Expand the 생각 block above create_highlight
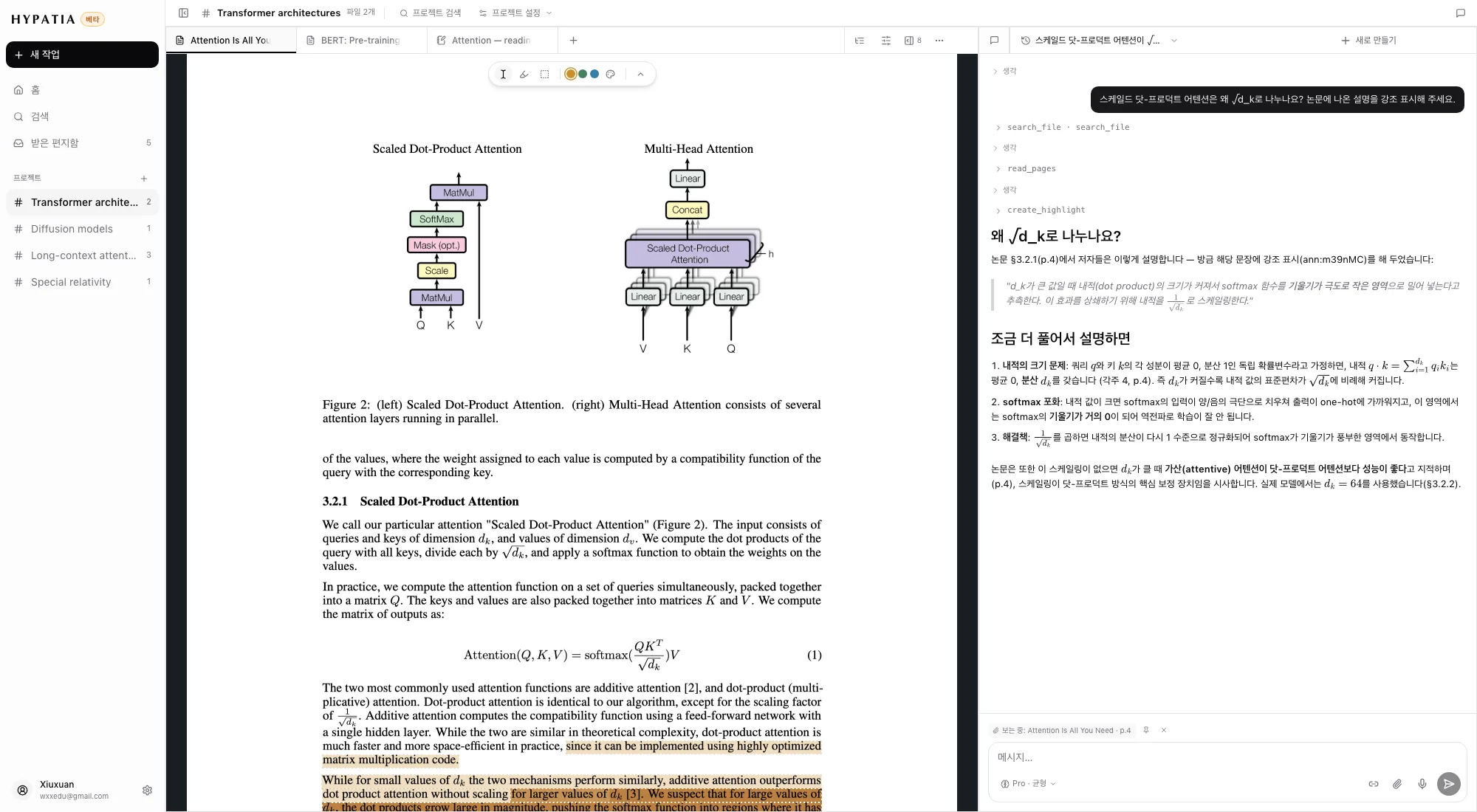Screen dimensions: 1477x812 click(x=1005, y=190)
